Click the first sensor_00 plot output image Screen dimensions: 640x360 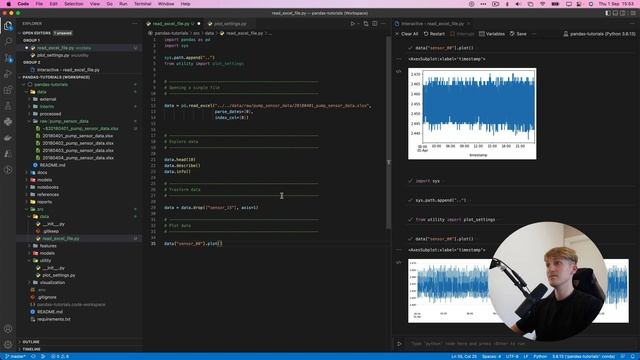(472, 113)
